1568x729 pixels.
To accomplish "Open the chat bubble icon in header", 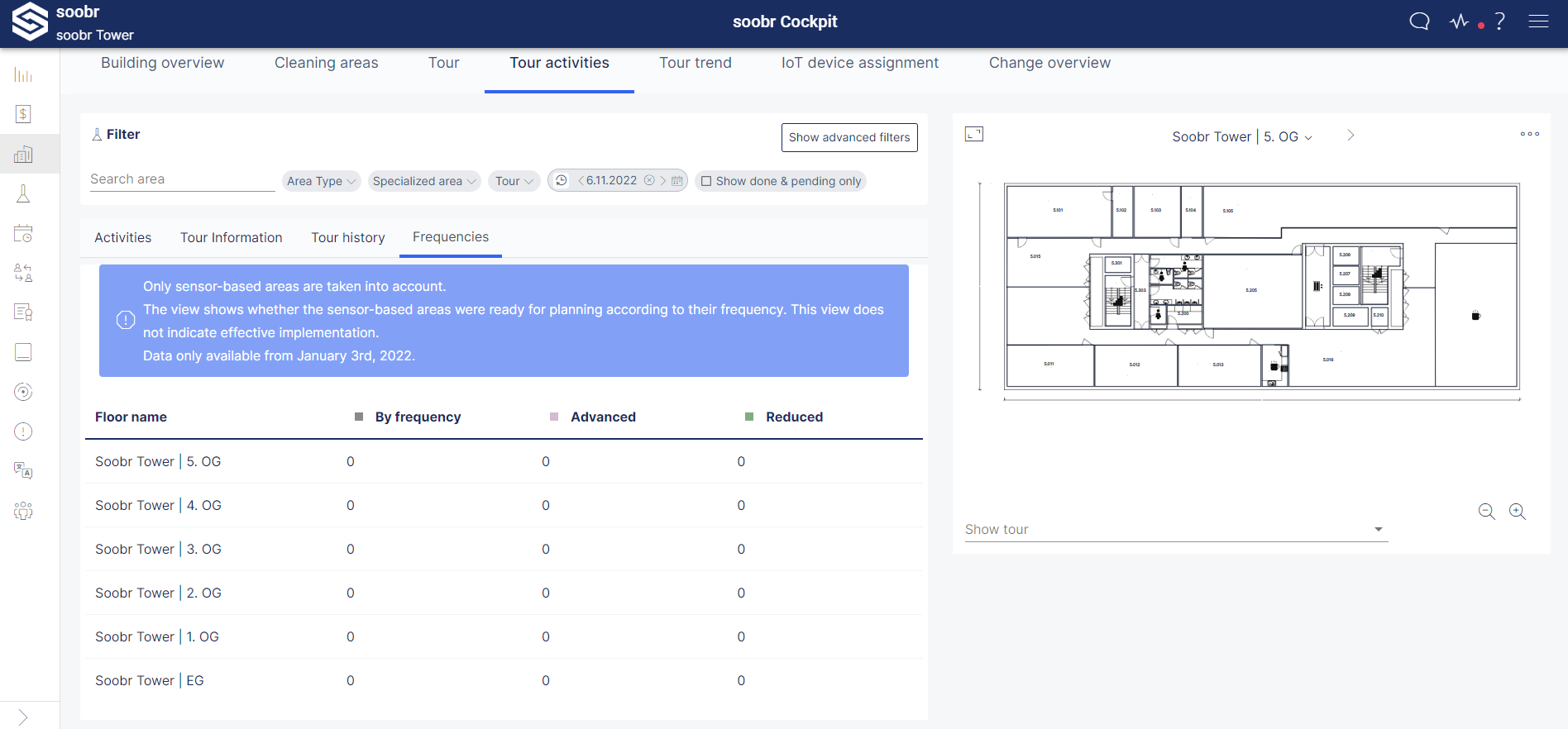I will click(1419, 21).
